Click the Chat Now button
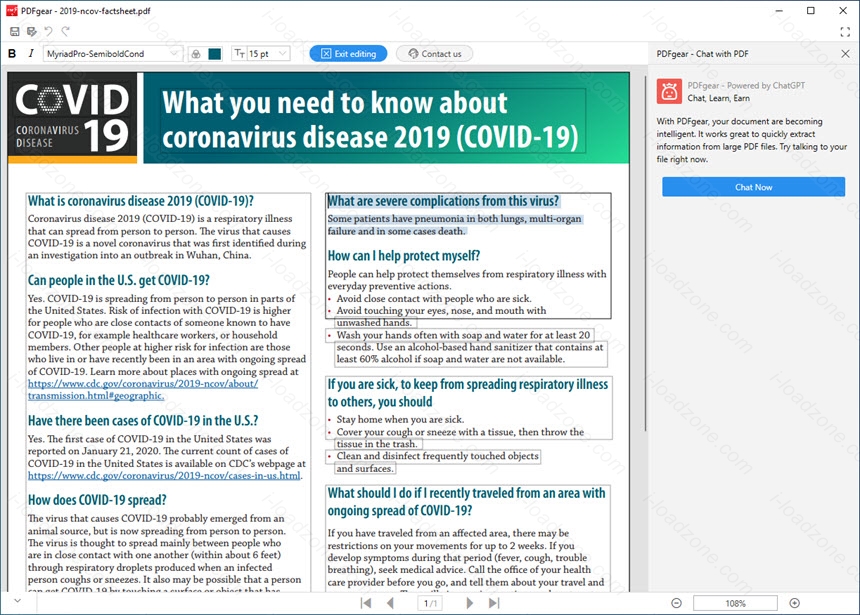The image size is (860, 615). pos(753,187)
